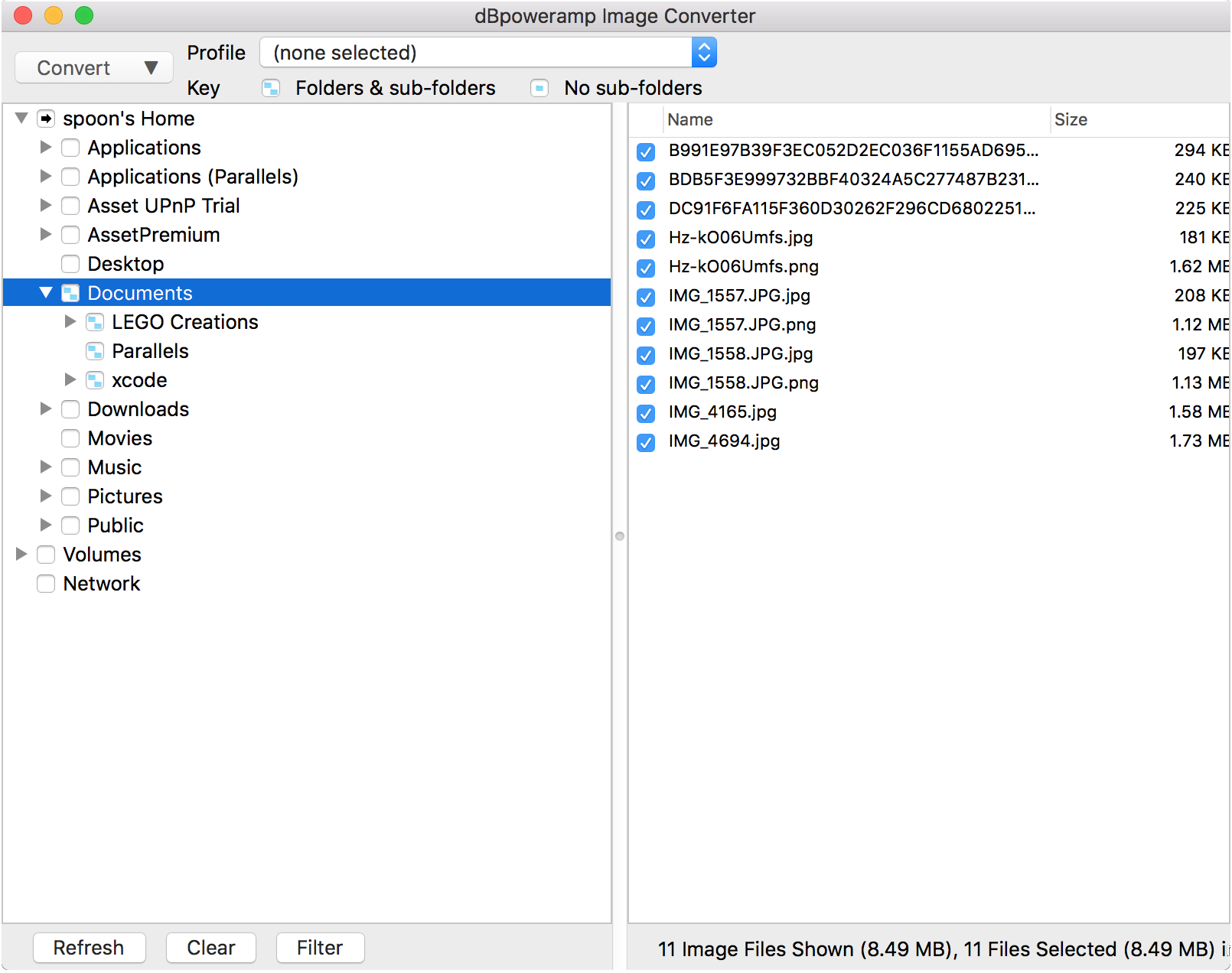Expand the Volumes node
Viewport: 1232px width, 973px height.
(x=21, y=554)
